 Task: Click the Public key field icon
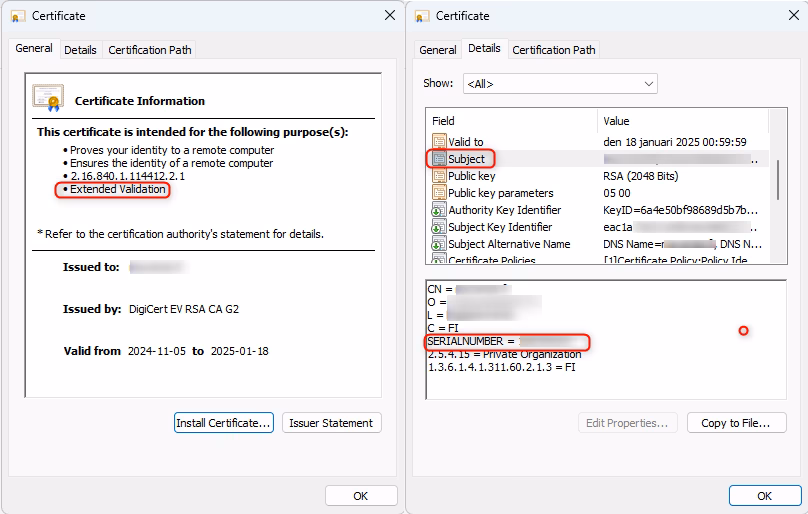pyautogui.click(x=439, y=176)
